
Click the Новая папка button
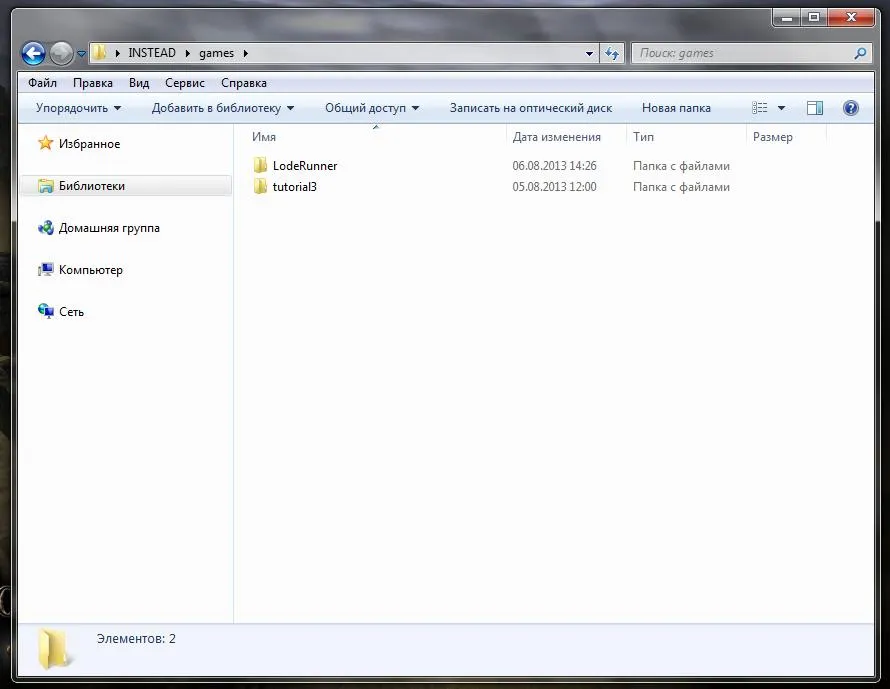[676, 108]
